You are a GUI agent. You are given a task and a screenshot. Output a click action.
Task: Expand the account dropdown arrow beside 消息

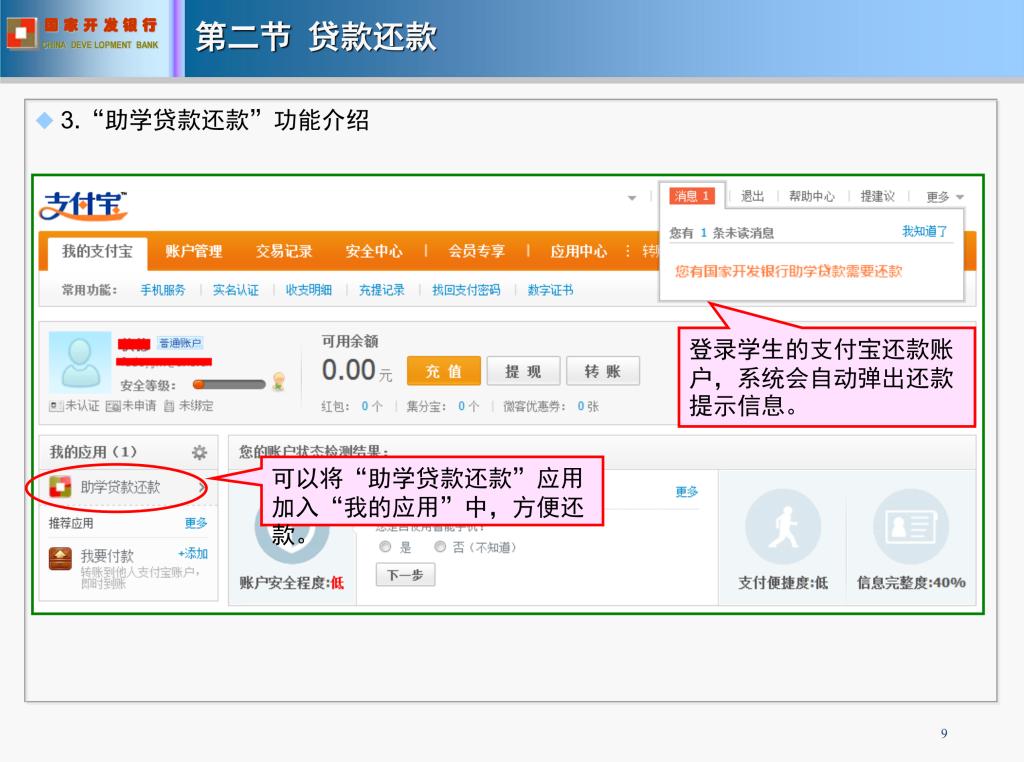(x=632, y=198)
